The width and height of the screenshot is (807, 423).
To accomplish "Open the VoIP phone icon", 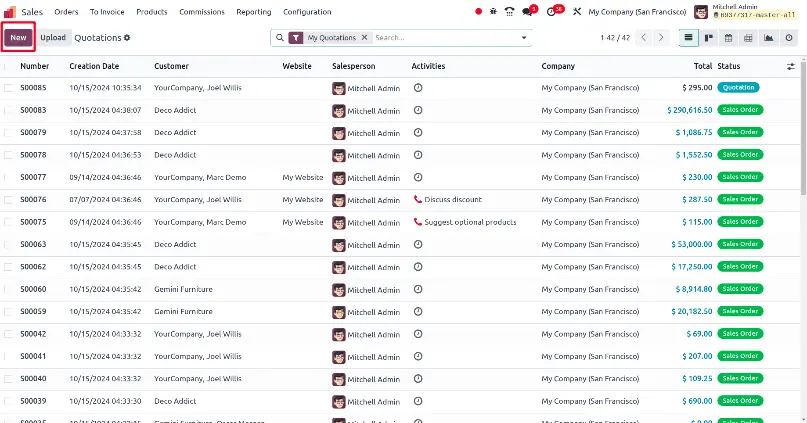I will [510, 11].
